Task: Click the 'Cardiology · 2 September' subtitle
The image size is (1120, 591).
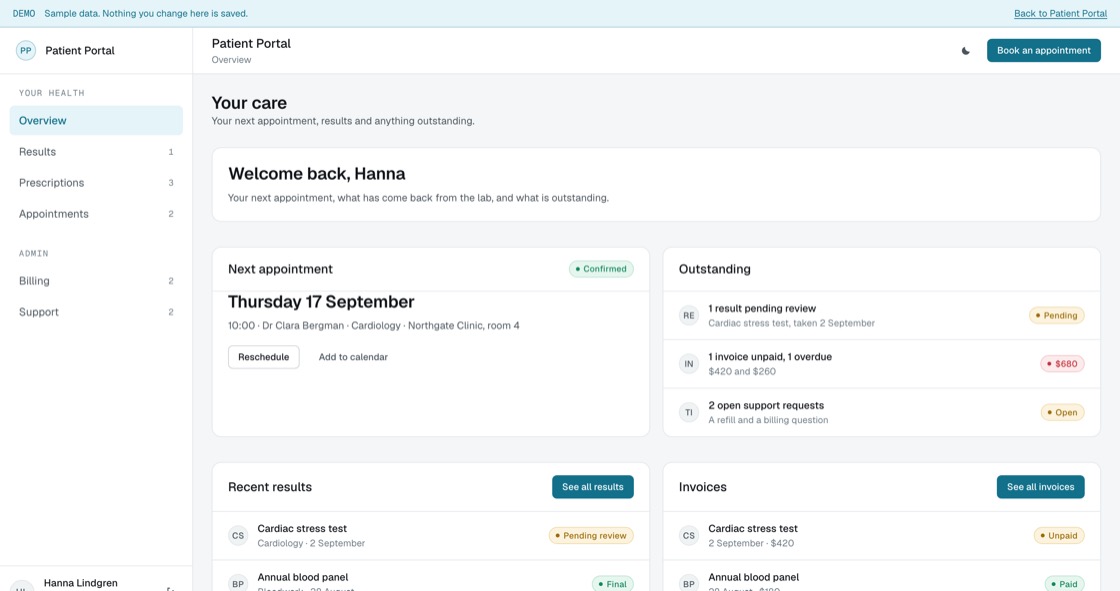Action: tap(311, 543)
